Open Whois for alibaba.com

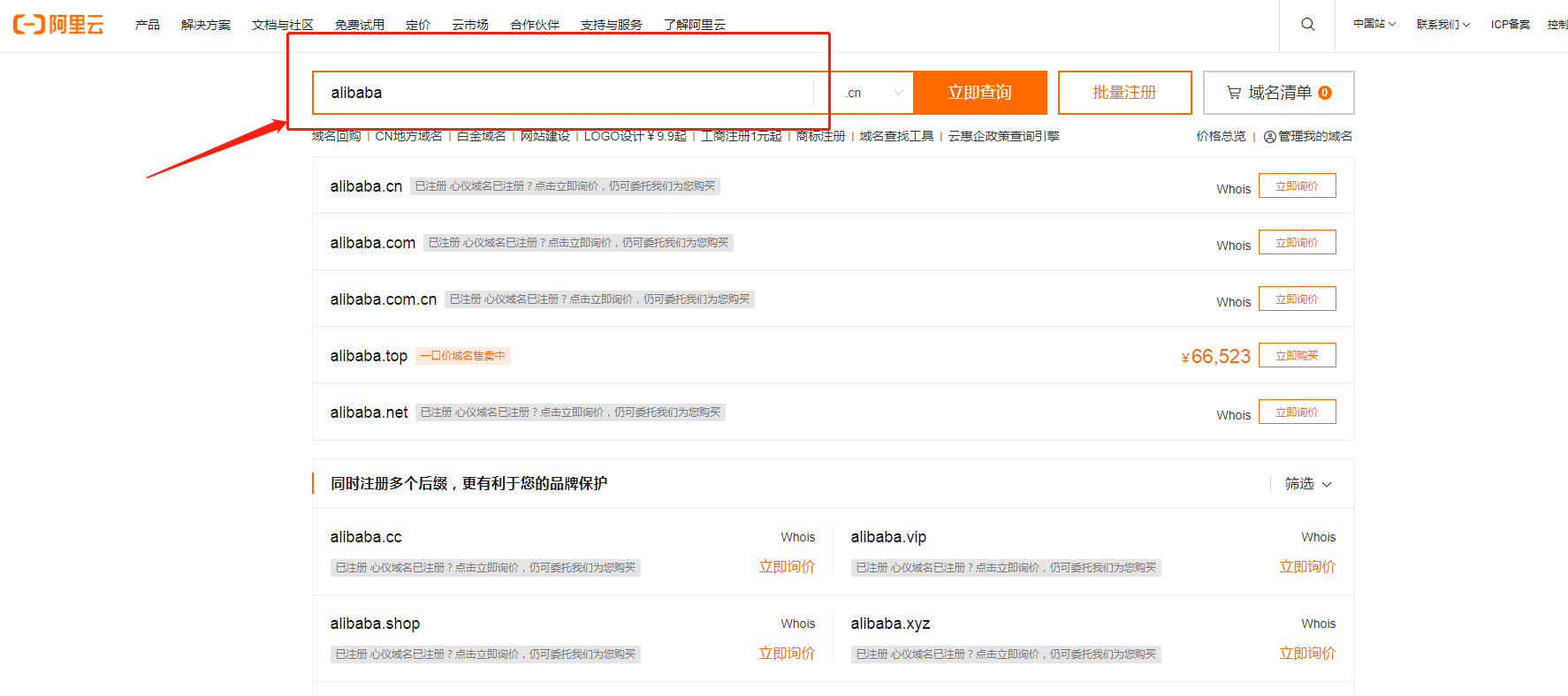coord(1234,246)
